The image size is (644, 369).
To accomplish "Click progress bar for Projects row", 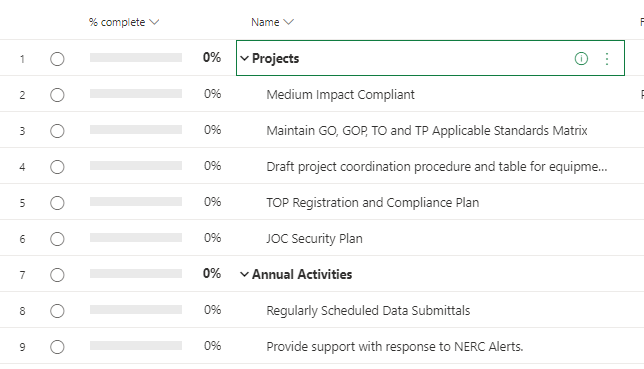I will pos(136,58).
